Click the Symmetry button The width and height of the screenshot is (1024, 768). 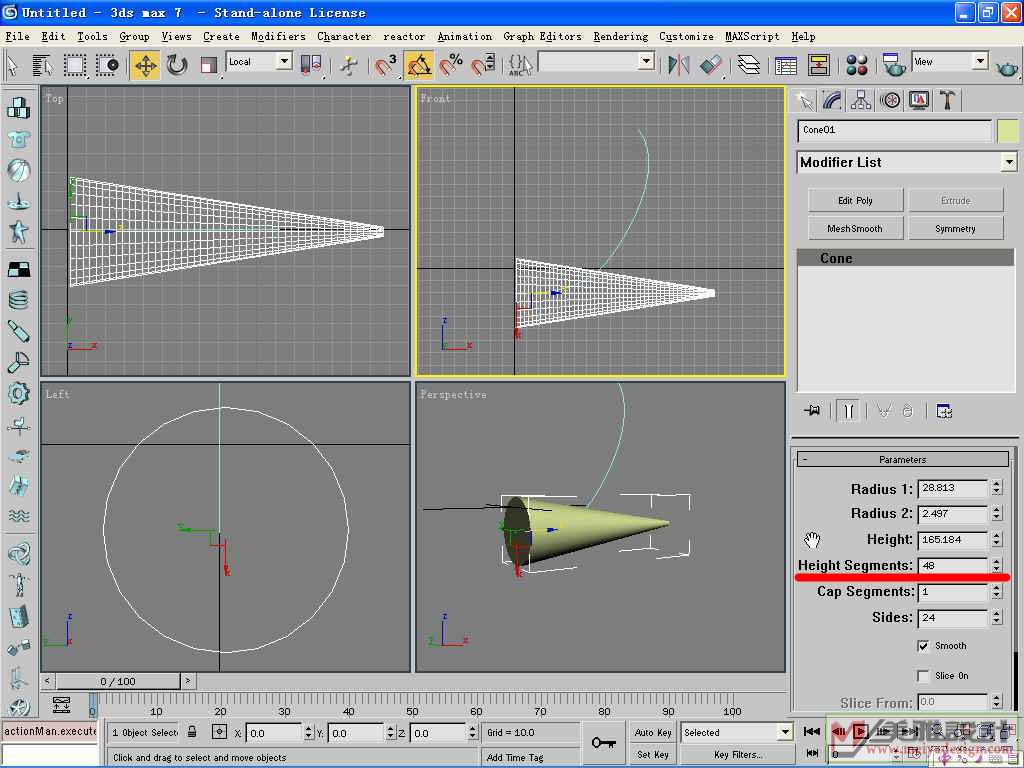[955, 229]
